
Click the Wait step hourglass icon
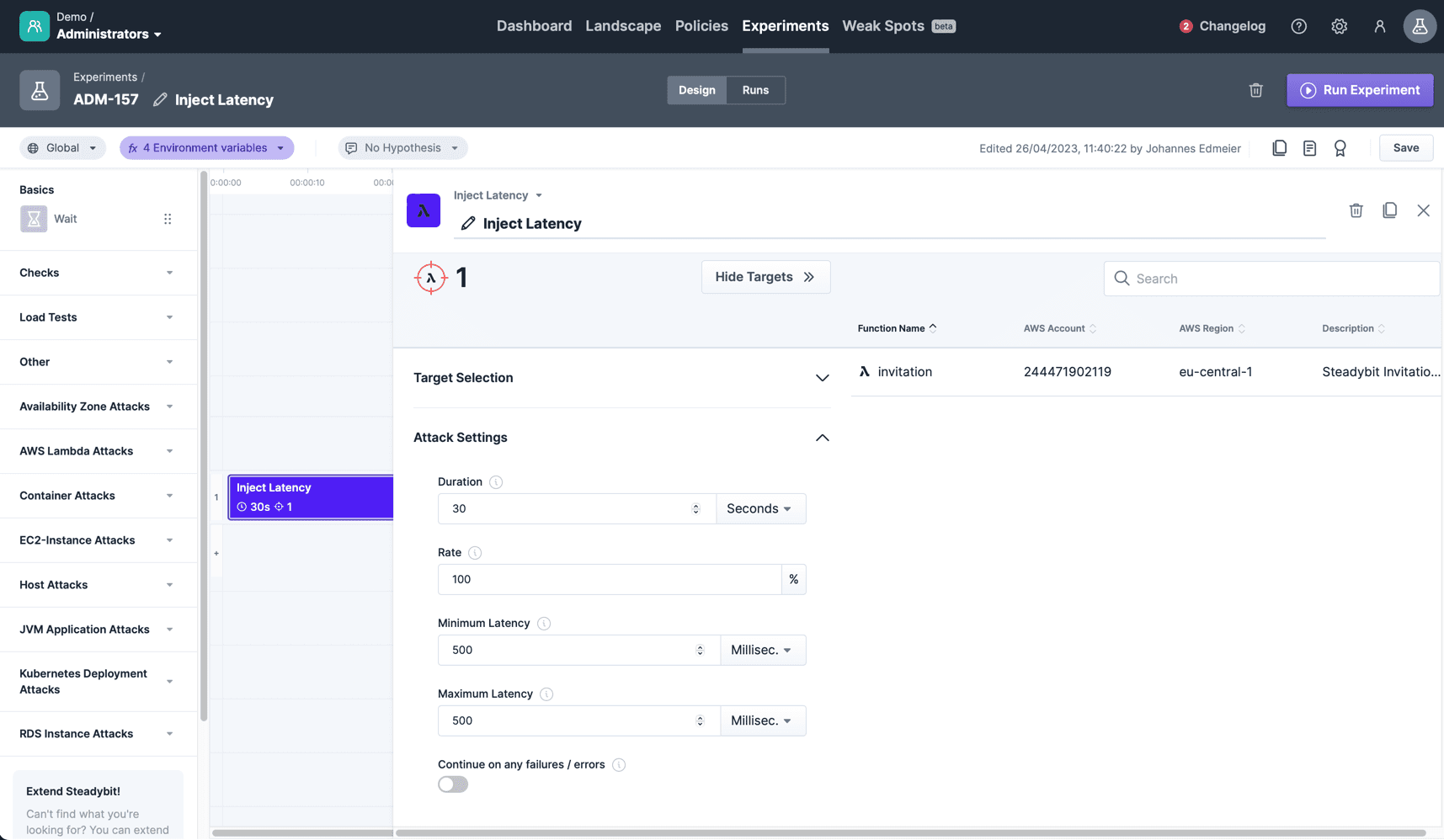click(33, 218)
